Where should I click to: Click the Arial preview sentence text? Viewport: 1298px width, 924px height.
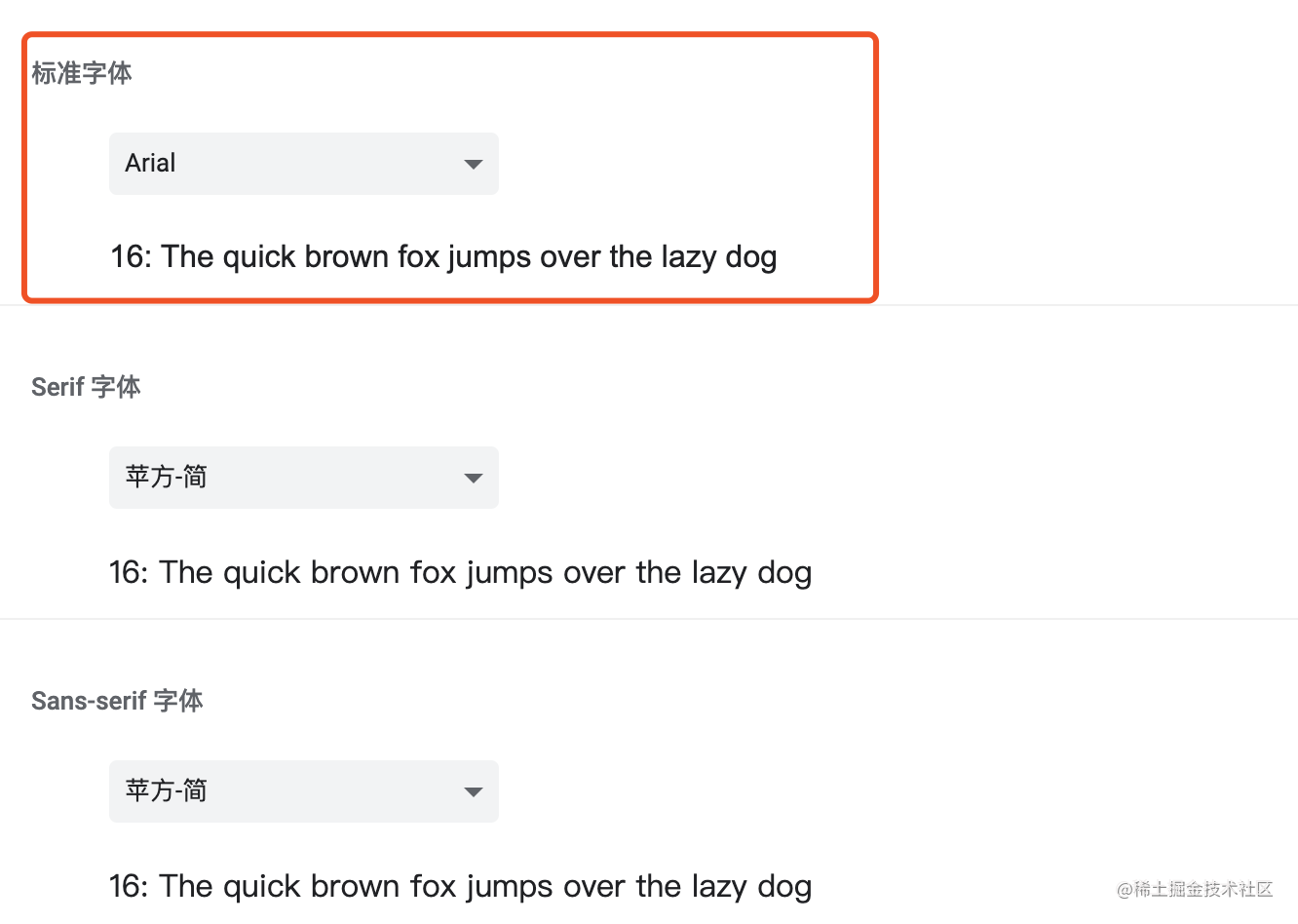[x=443, y=257]
